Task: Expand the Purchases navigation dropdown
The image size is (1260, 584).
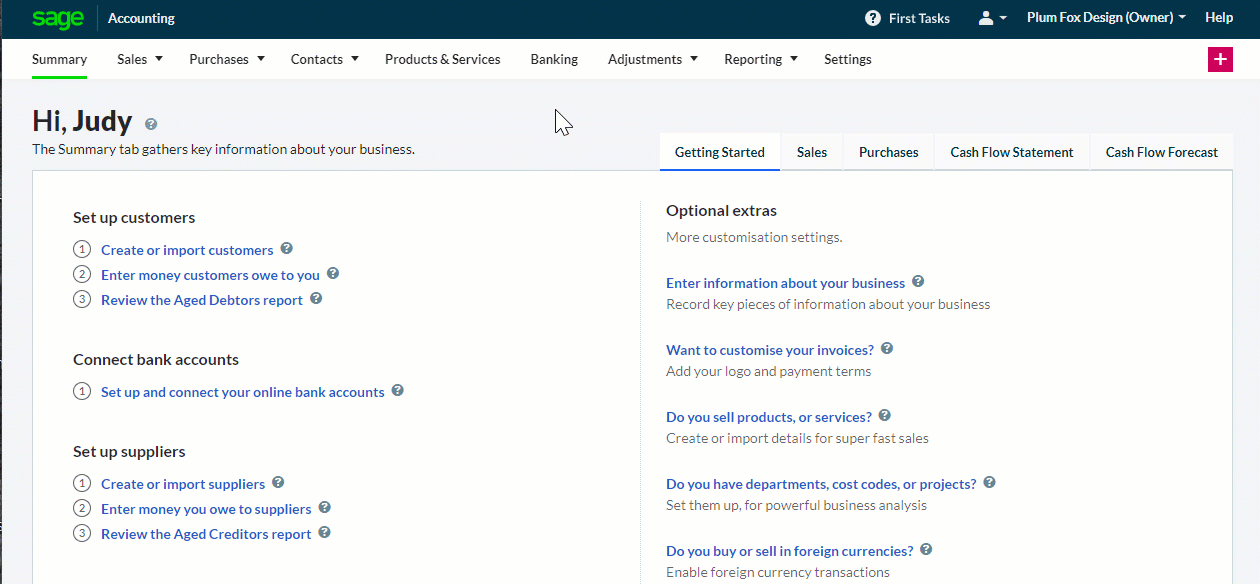Action: point(227,59)
